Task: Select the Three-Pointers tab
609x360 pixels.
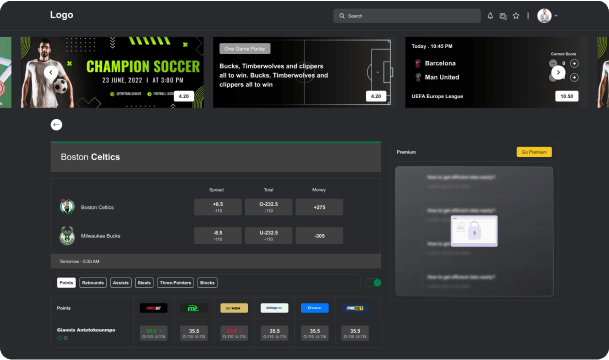Action: pyautogui.click(x=175, y=283)
